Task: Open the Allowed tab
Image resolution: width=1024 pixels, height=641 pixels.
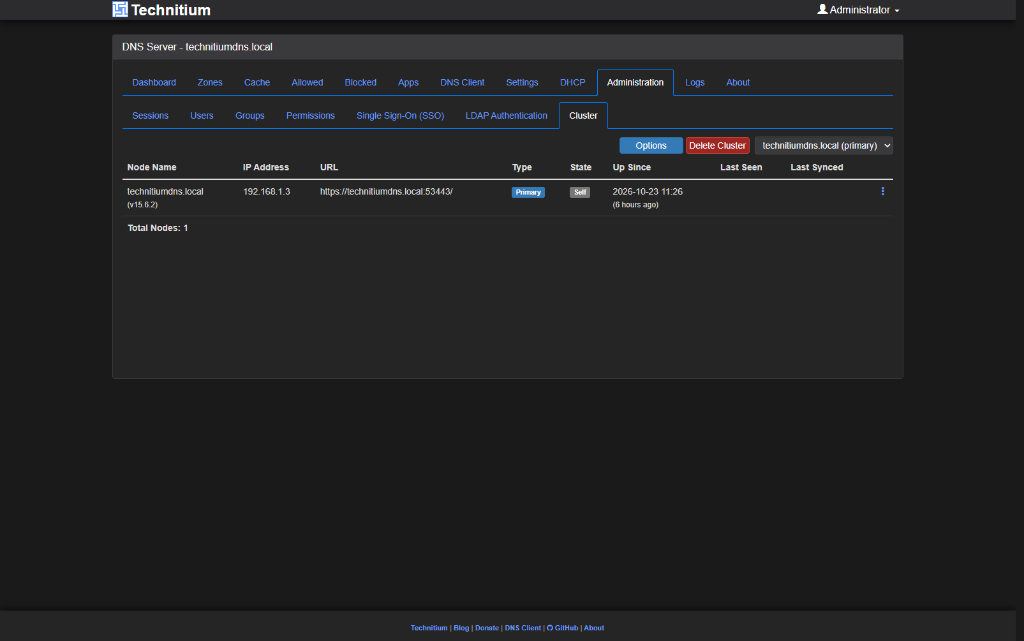Action: tap(307, 82)
